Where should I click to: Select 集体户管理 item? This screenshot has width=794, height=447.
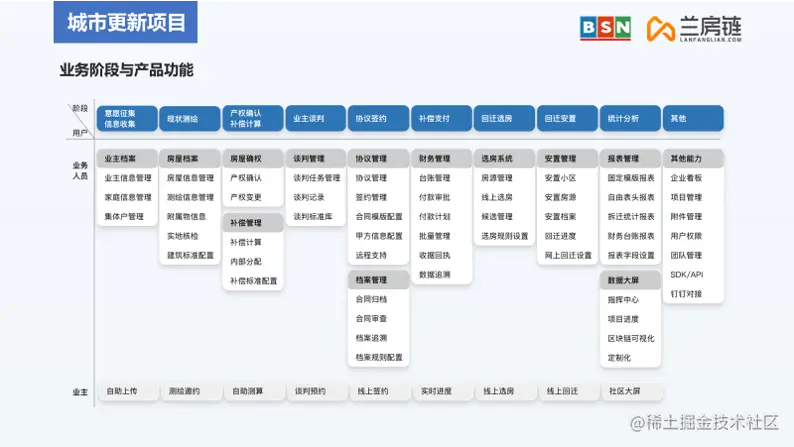(x=124, y=217)
